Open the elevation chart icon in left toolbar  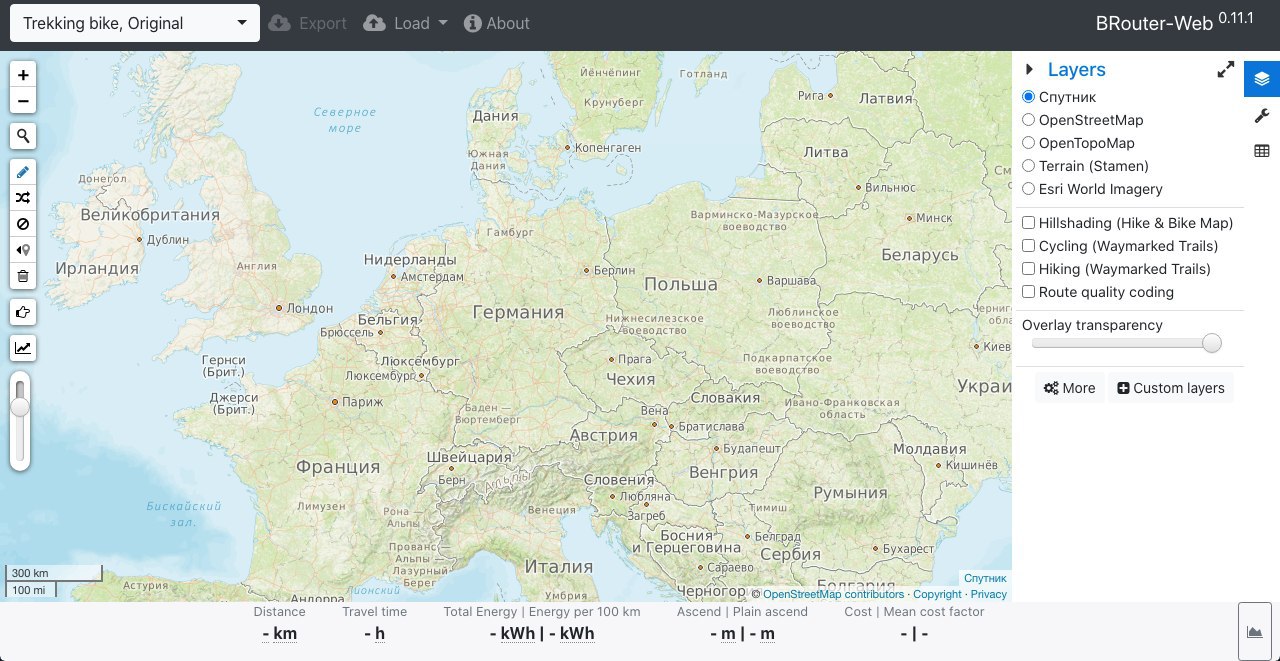[x=23, y=348]
